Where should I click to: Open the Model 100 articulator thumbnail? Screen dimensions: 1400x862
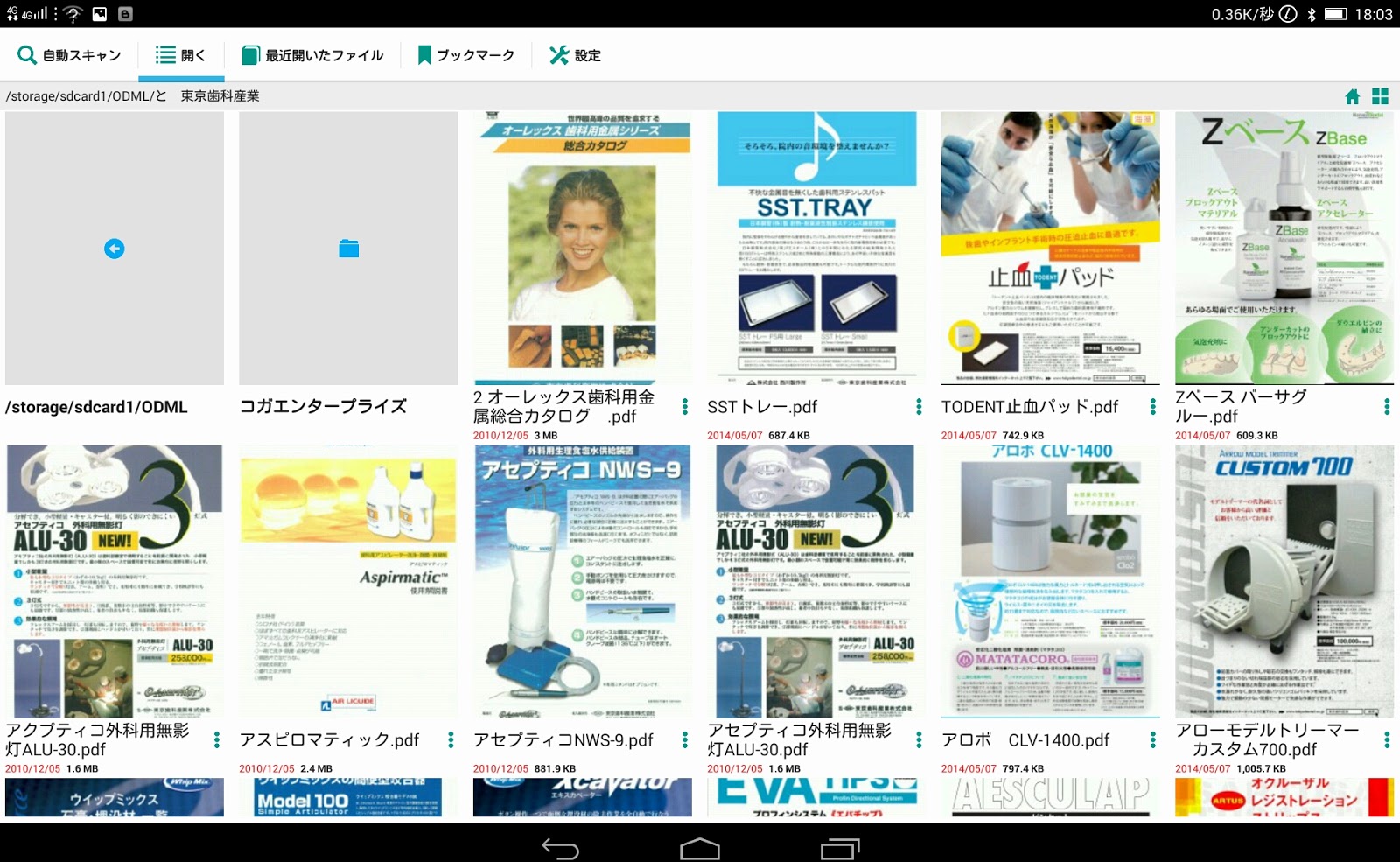[348, 797]
